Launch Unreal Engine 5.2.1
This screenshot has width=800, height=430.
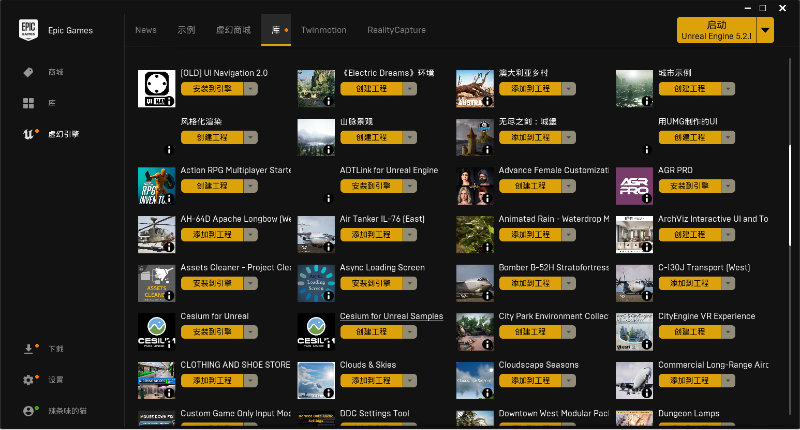716,30
